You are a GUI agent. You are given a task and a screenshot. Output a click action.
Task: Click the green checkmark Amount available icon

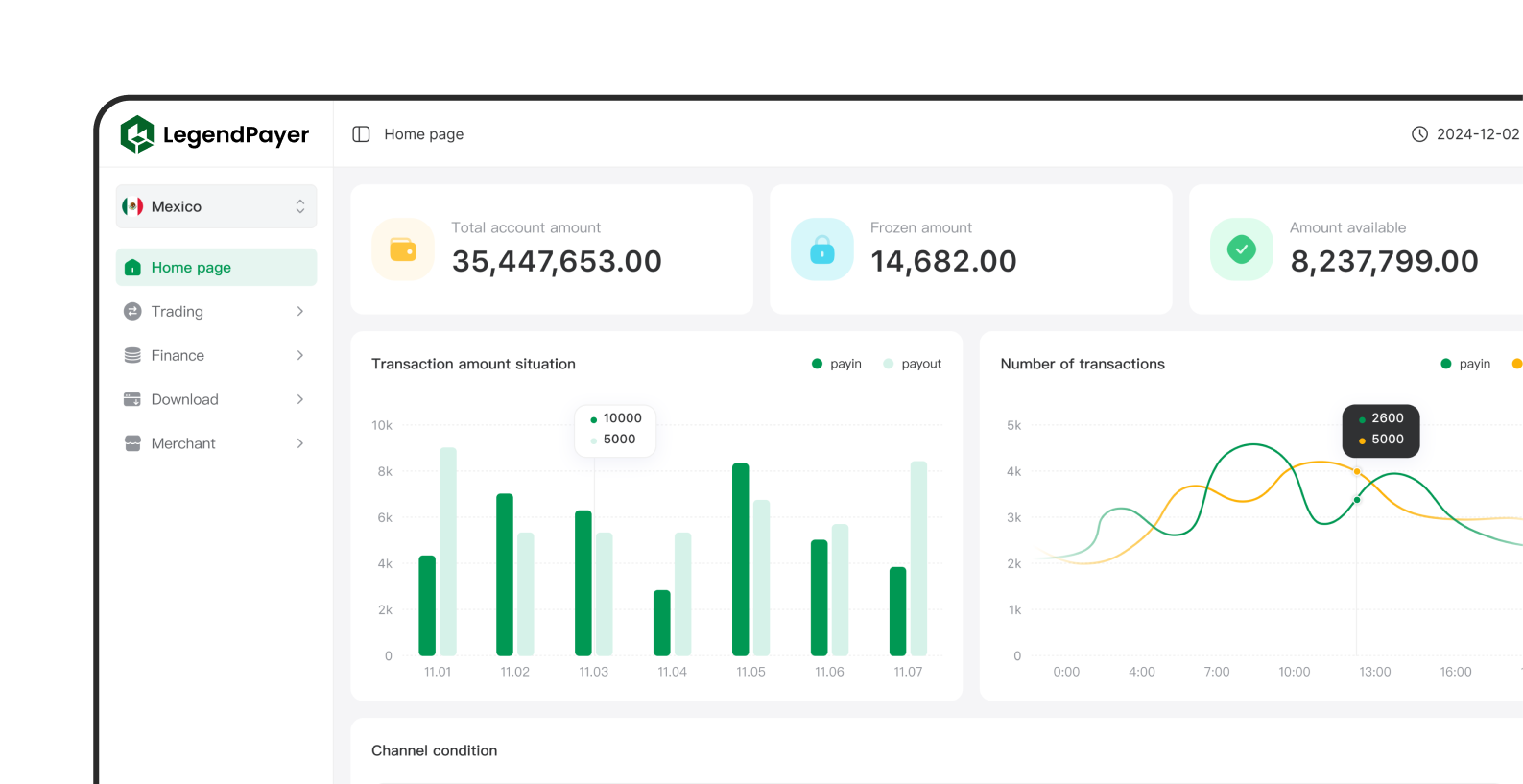(1241, 249)
